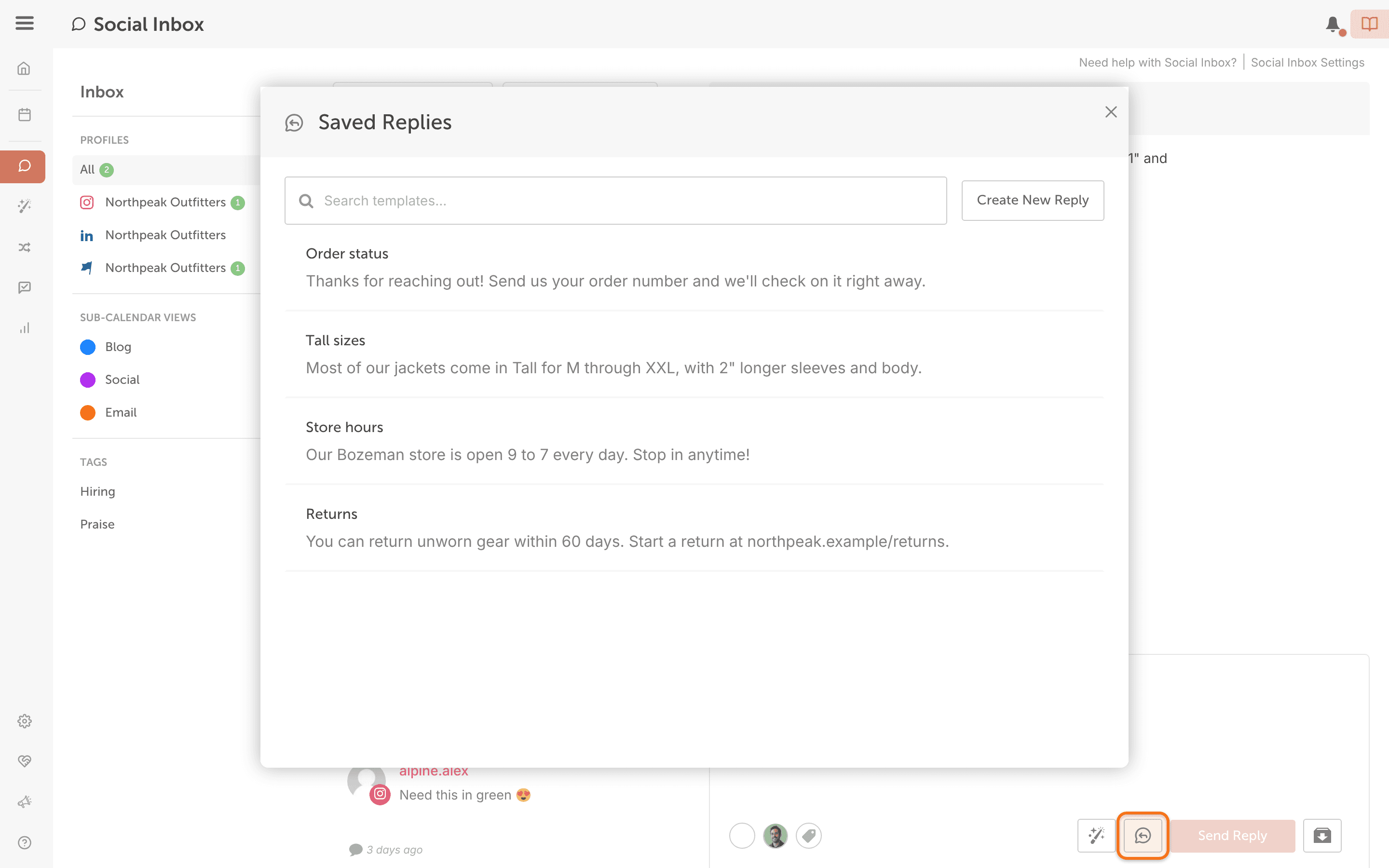
Task: Open alpine.alex username link
Action: (434, 771)
